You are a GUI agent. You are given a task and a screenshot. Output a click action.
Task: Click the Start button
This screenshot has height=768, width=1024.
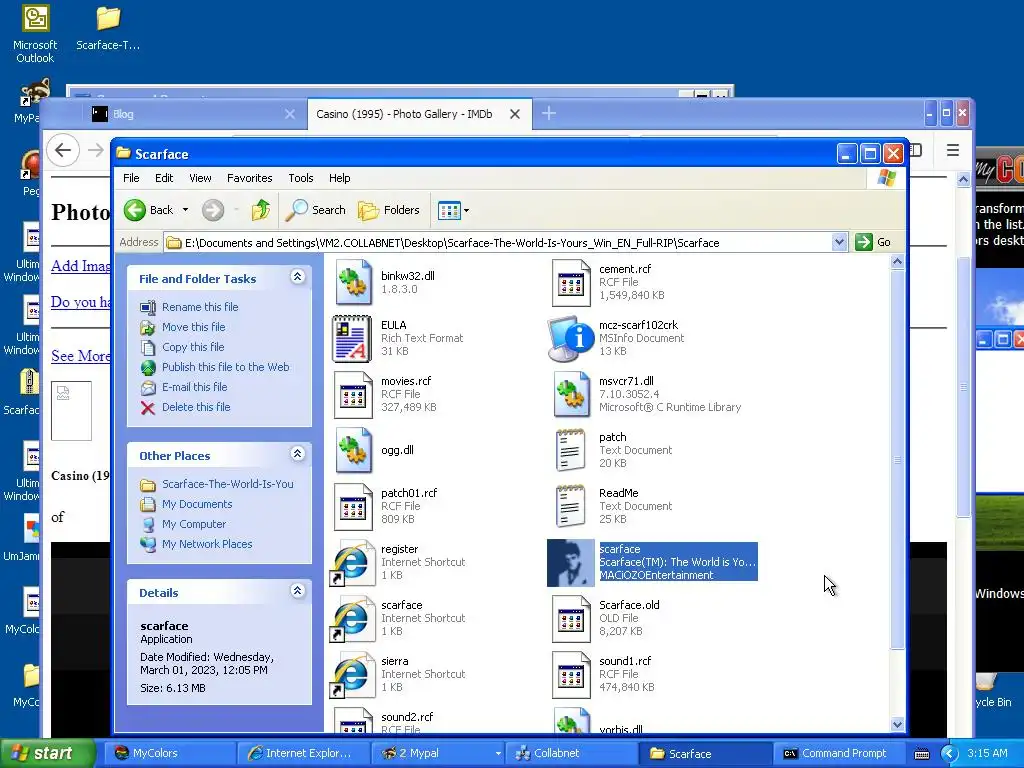pyautogui.click(x=48, y=754)
